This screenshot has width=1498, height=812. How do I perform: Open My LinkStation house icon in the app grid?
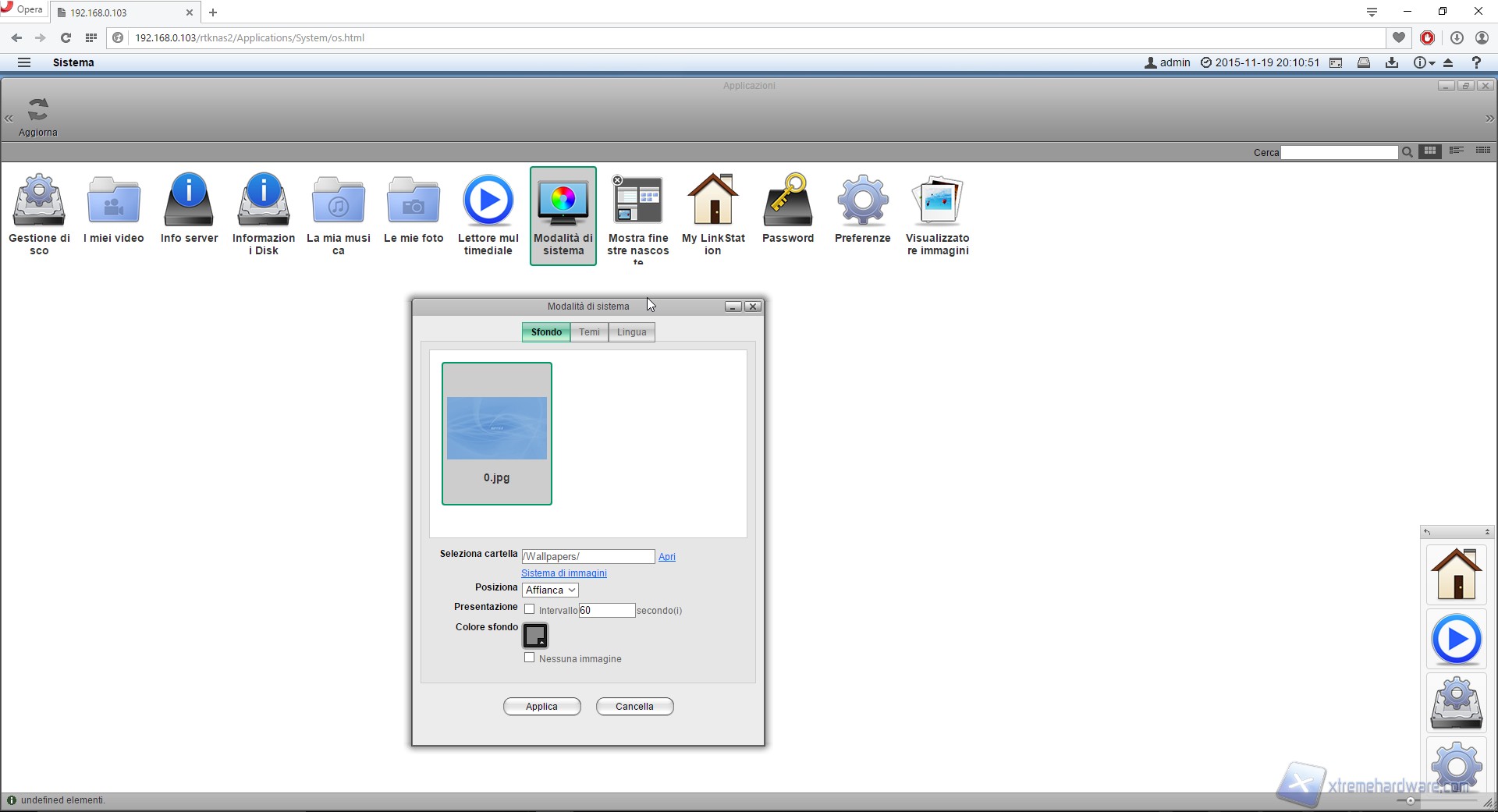(x=713, y=200)
